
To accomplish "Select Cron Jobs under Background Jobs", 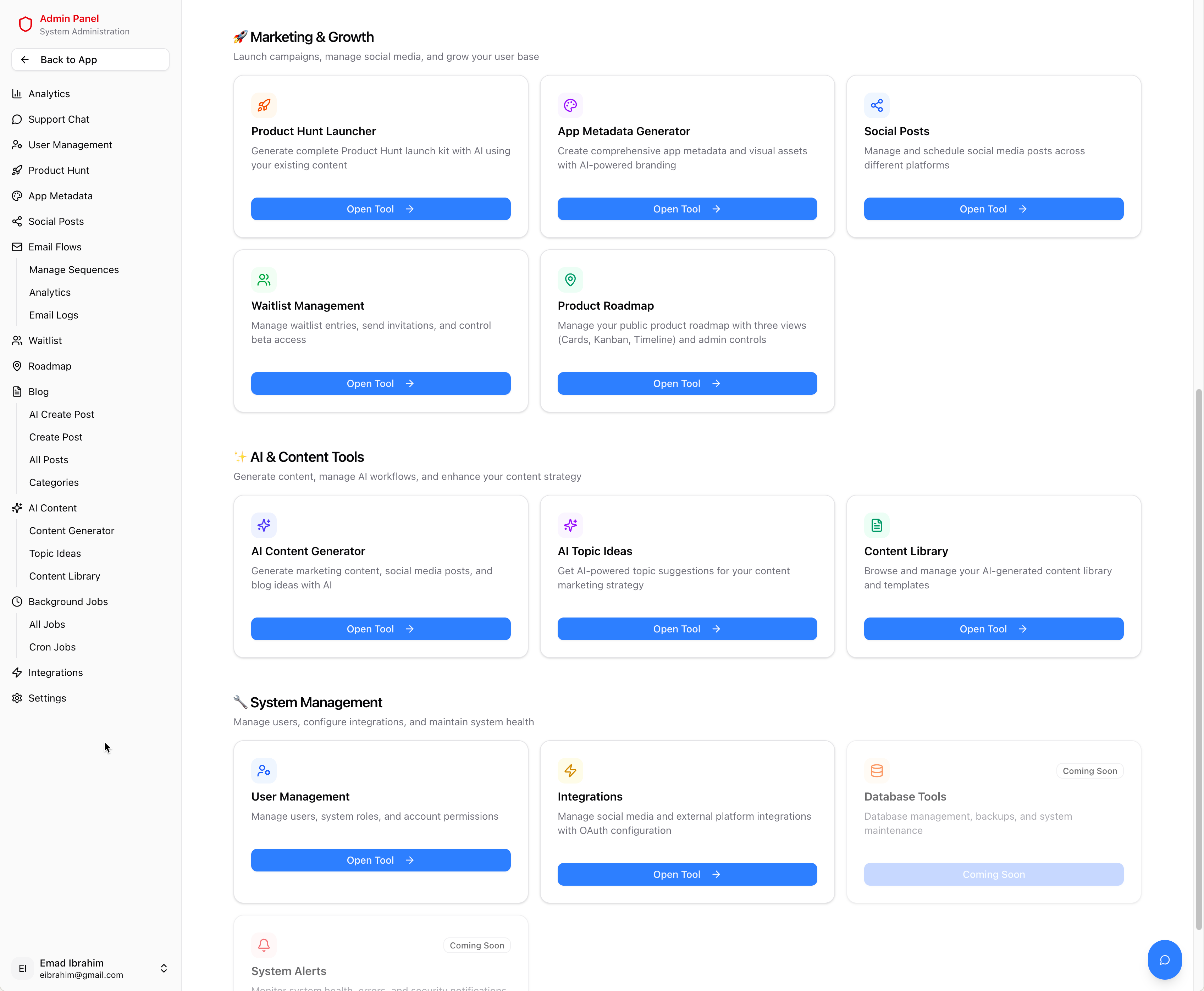I will 52,647.
